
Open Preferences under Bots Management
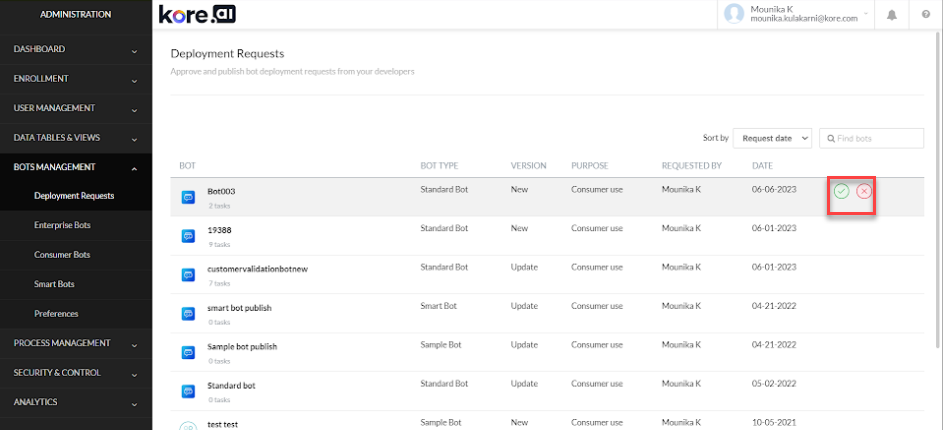(x=56, y=314)
